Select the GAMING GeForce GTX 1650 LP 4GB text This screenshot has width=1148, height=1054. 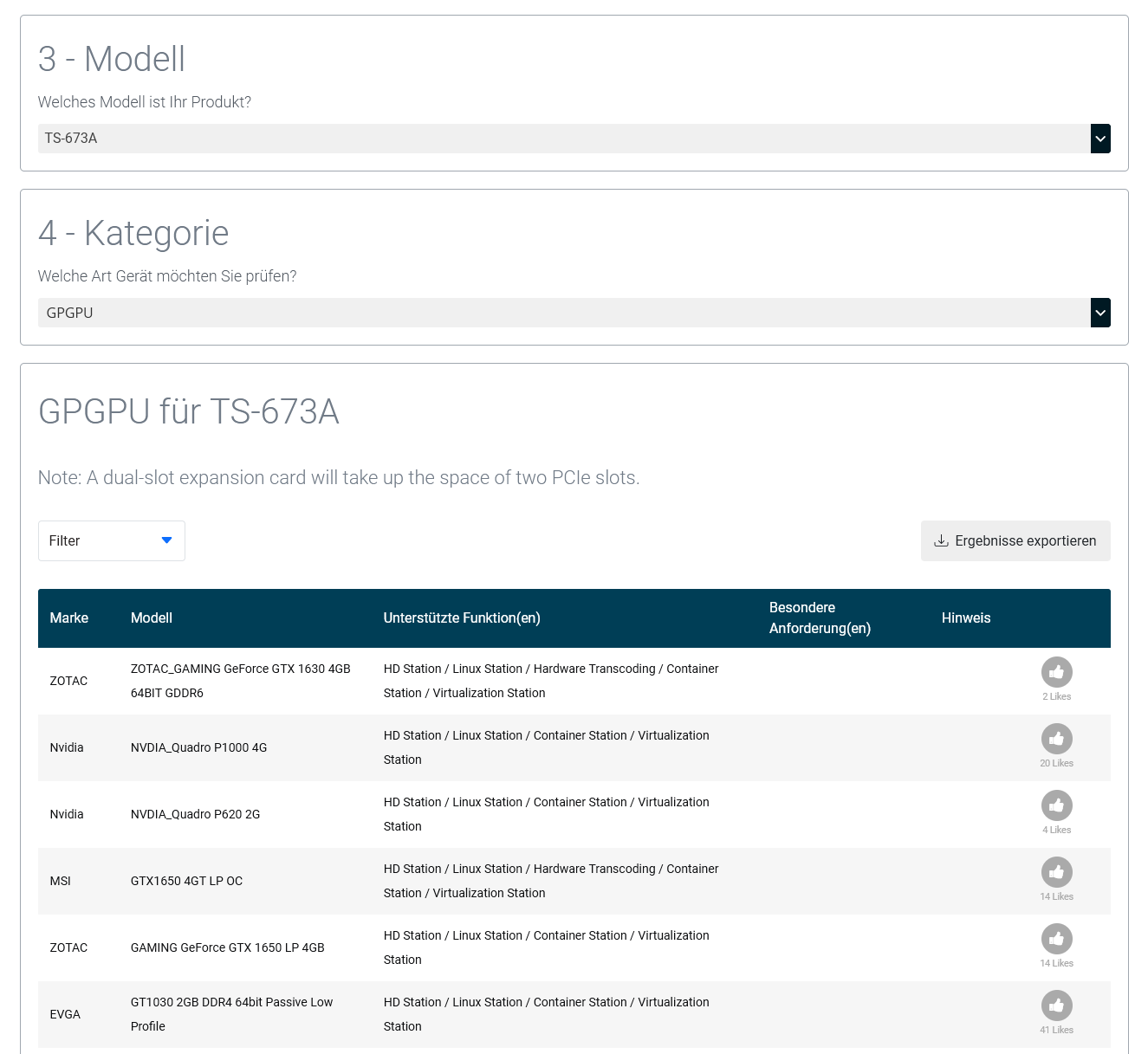(x=227, y=947)
